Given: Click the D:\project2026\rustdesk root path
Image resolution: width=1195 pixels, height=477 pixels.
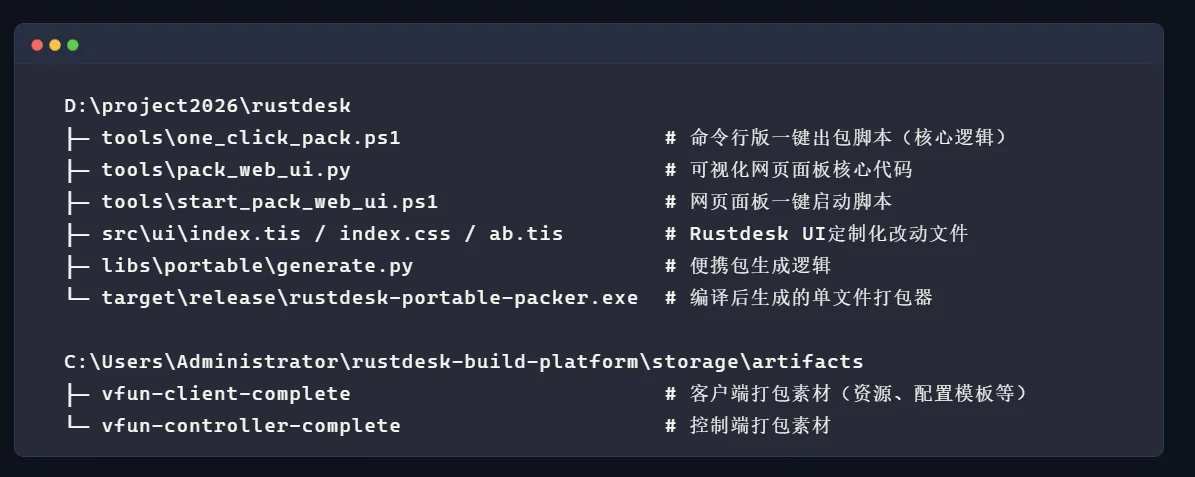Looking at the screenshot, I should (x=207, y=105).
